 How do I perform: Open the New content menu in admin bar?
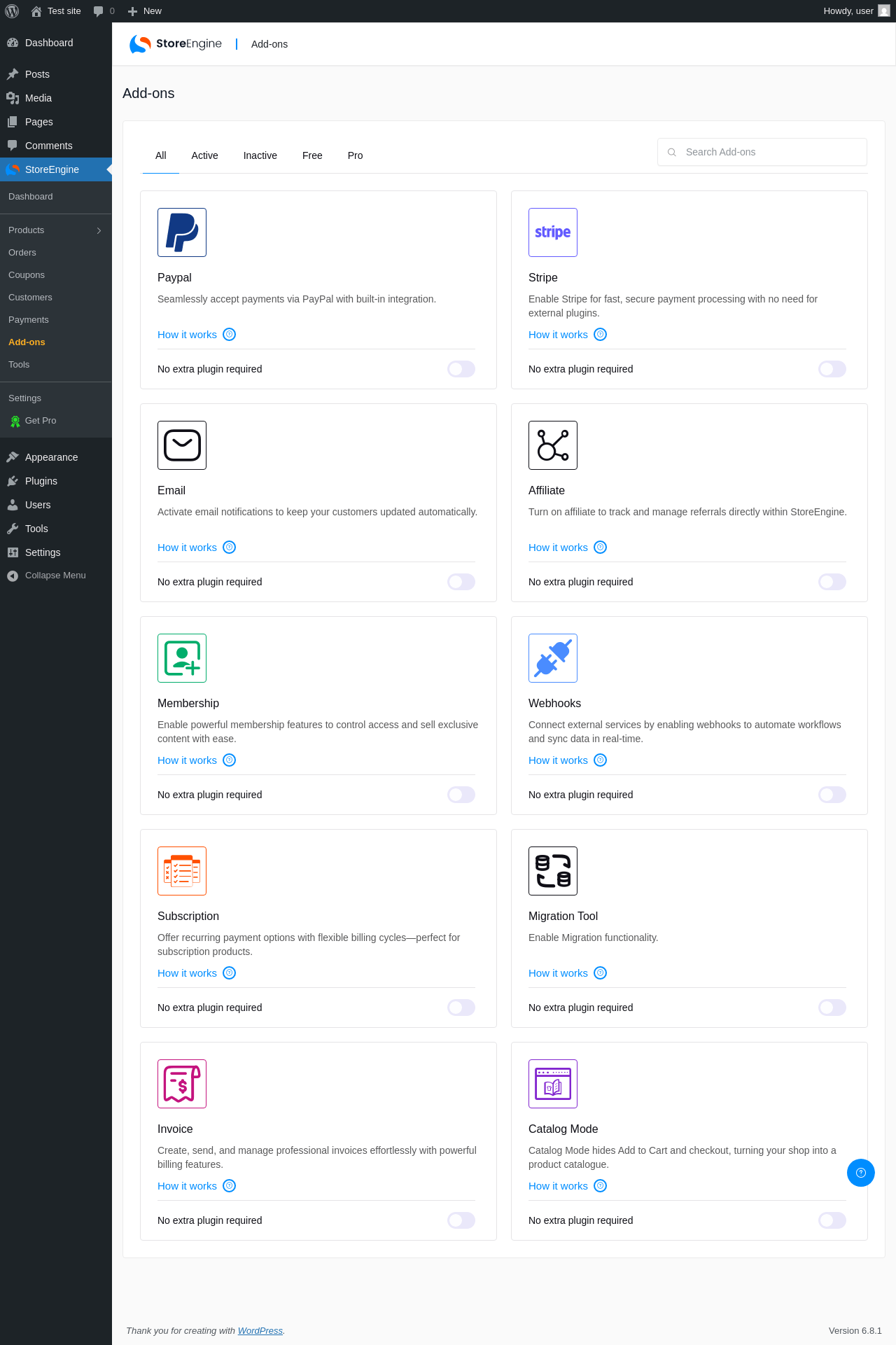pos(145,11)
